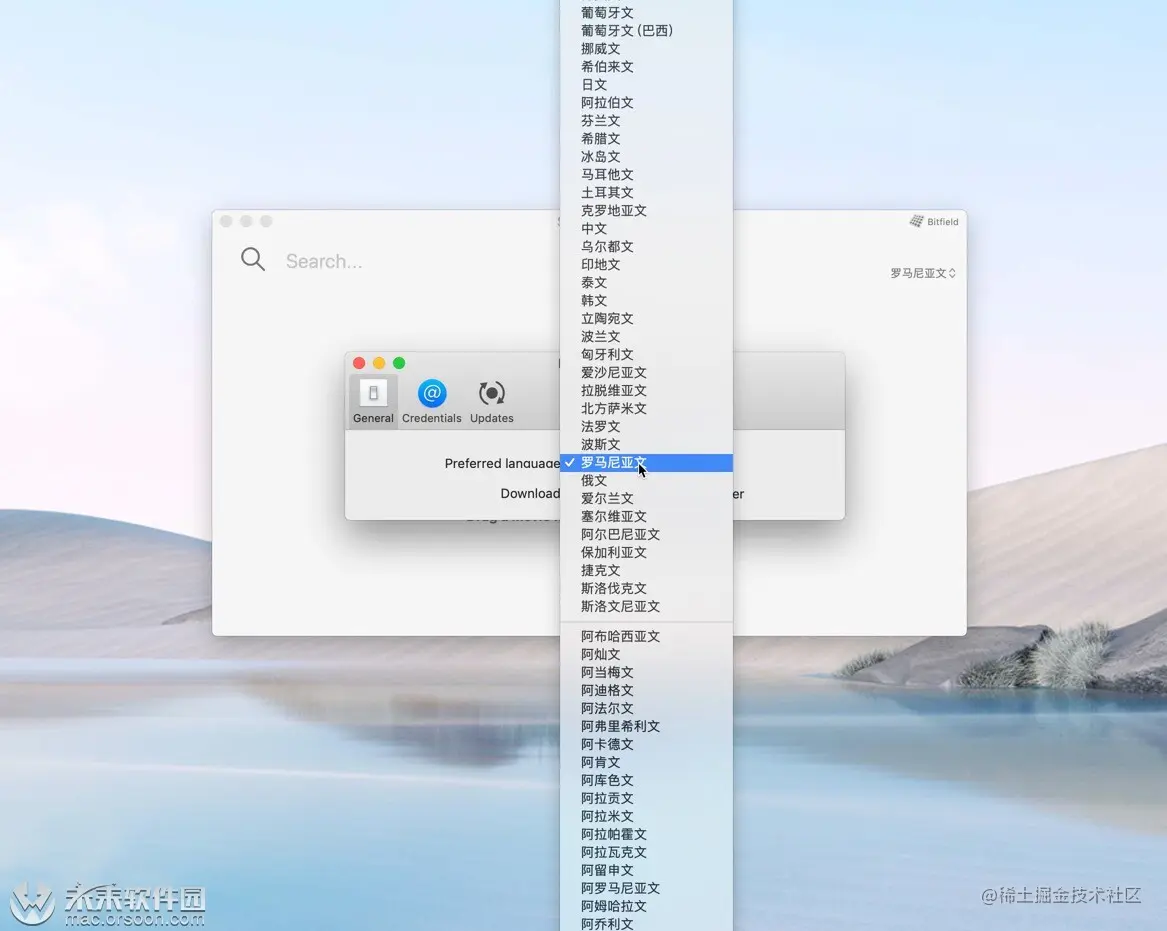1167x931 pixels.
Task: Choose 马耳他文 menu entry
Action: click(x=646, y=174)
